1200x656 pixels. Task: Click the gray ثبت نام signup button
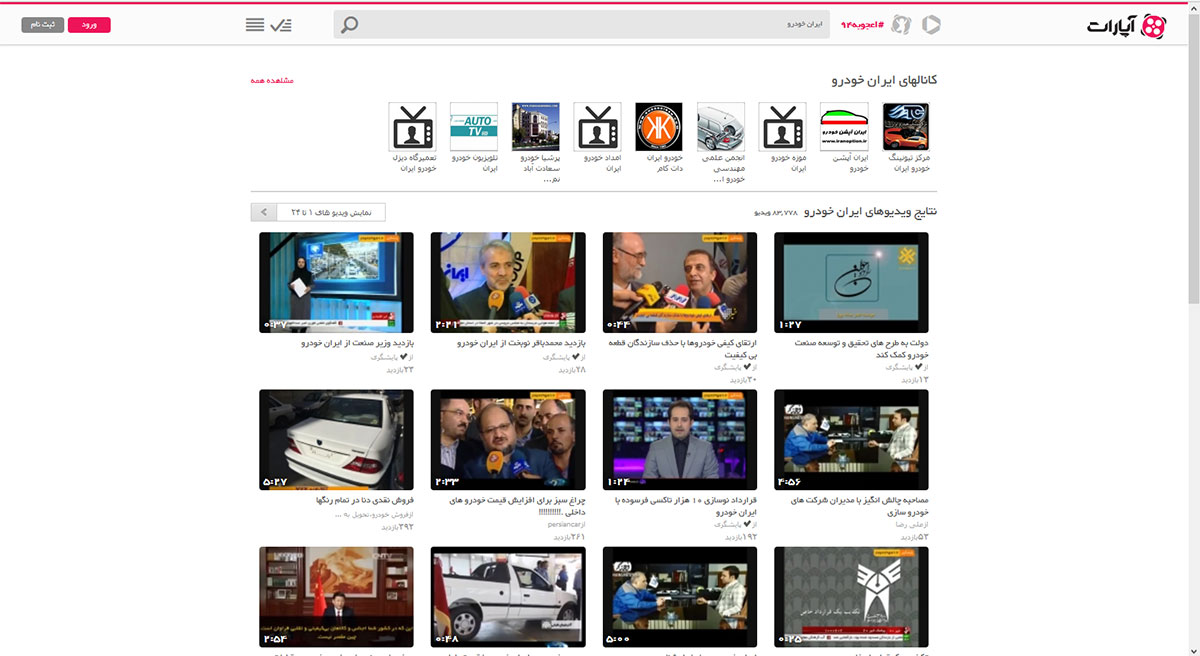point(43,24)
